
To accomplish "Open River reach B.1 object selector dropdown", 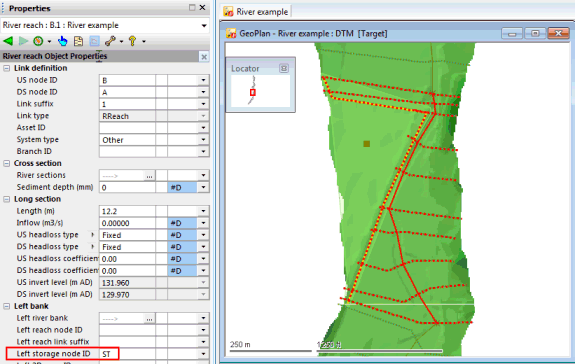I will (204, 26).
